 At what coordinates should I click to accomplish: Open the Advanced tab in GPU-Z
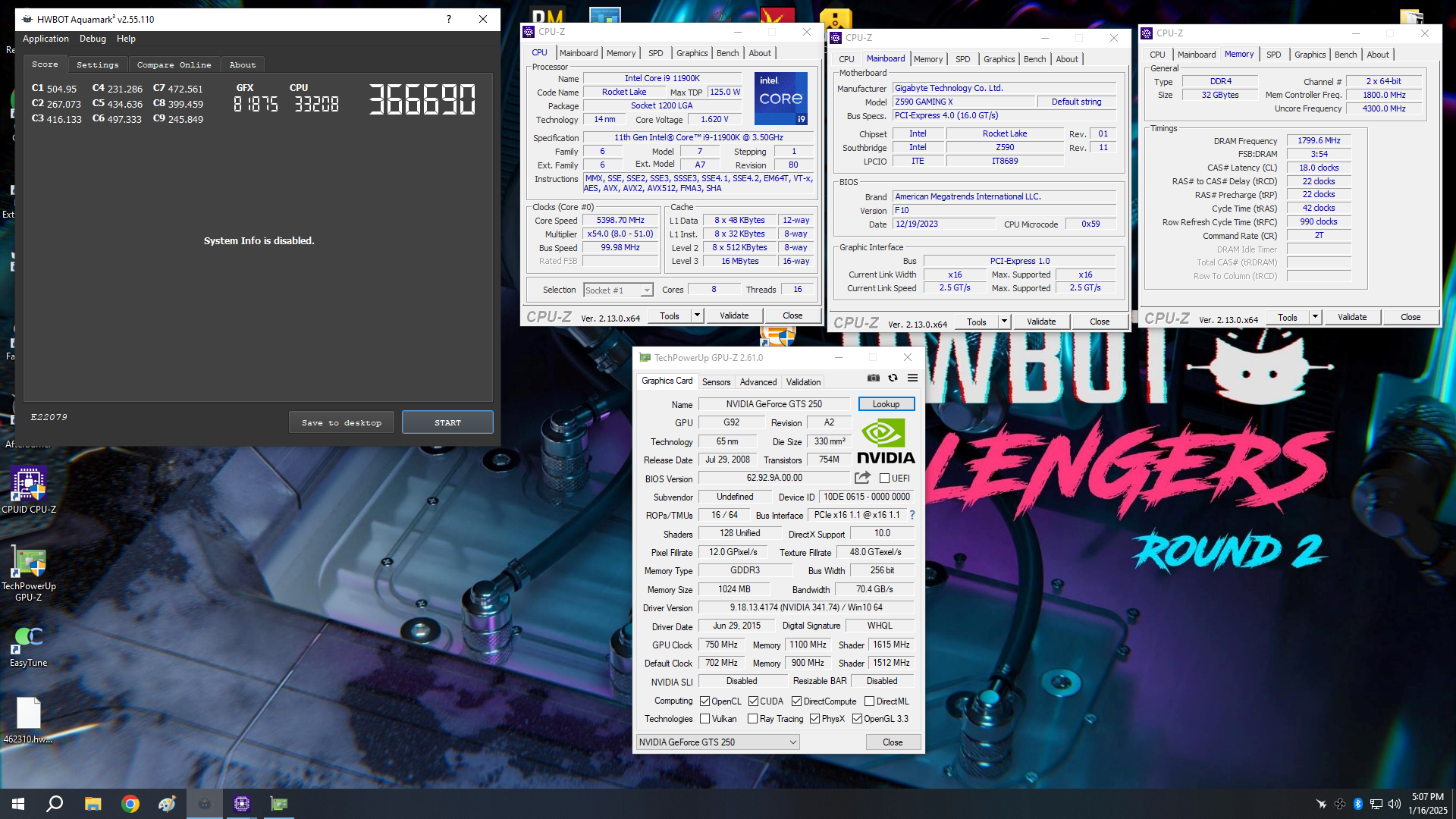point(758,382)
